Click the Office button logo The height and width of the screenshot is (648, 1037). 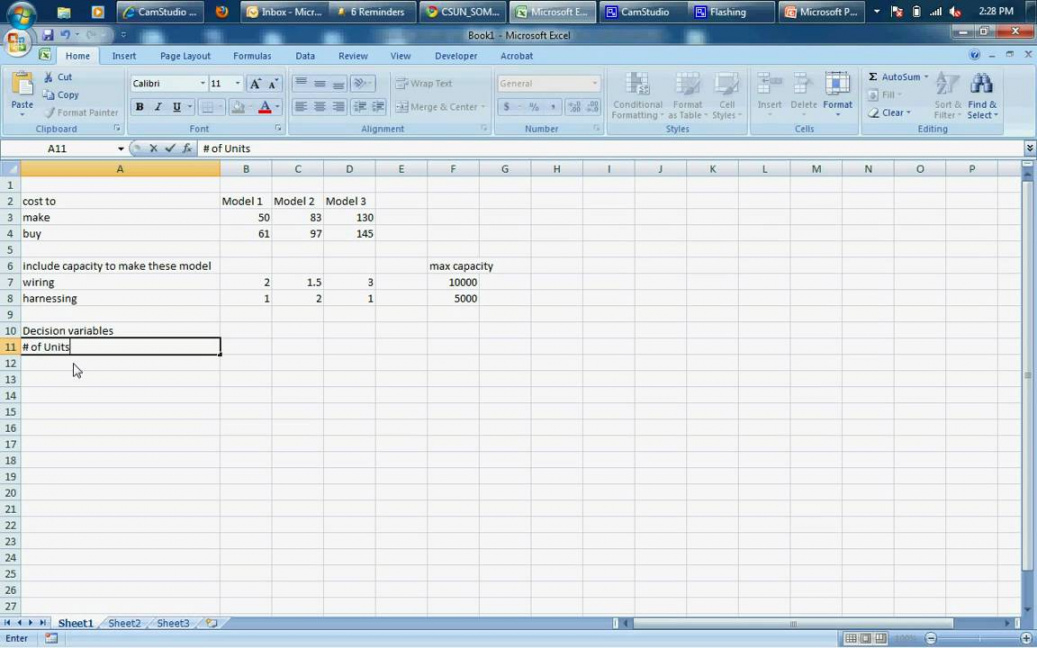pyautogui.click(x=17, y=41)
